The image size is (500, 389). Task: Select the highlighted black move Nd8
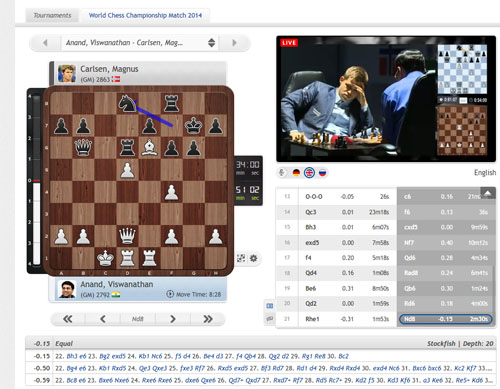pyautogui.click(x=446, y=319)
